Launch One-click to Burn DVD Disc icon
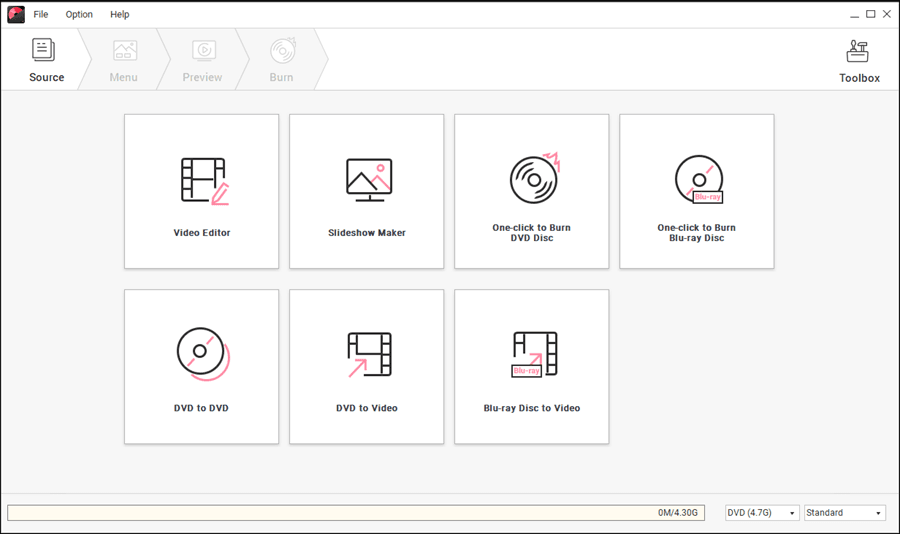This screenshot has width=900, height=534. click(x=534, y=178)
